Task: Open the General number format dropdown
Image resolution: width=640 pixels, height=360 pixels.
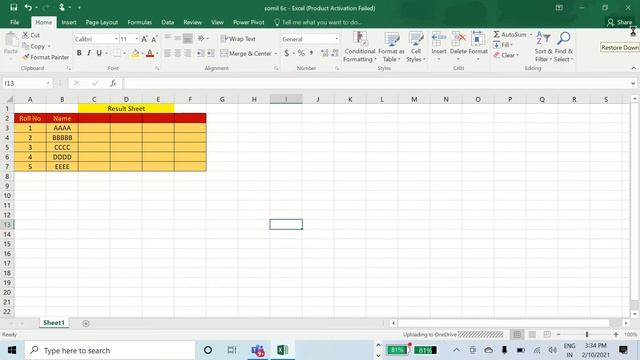Action: 337,39
